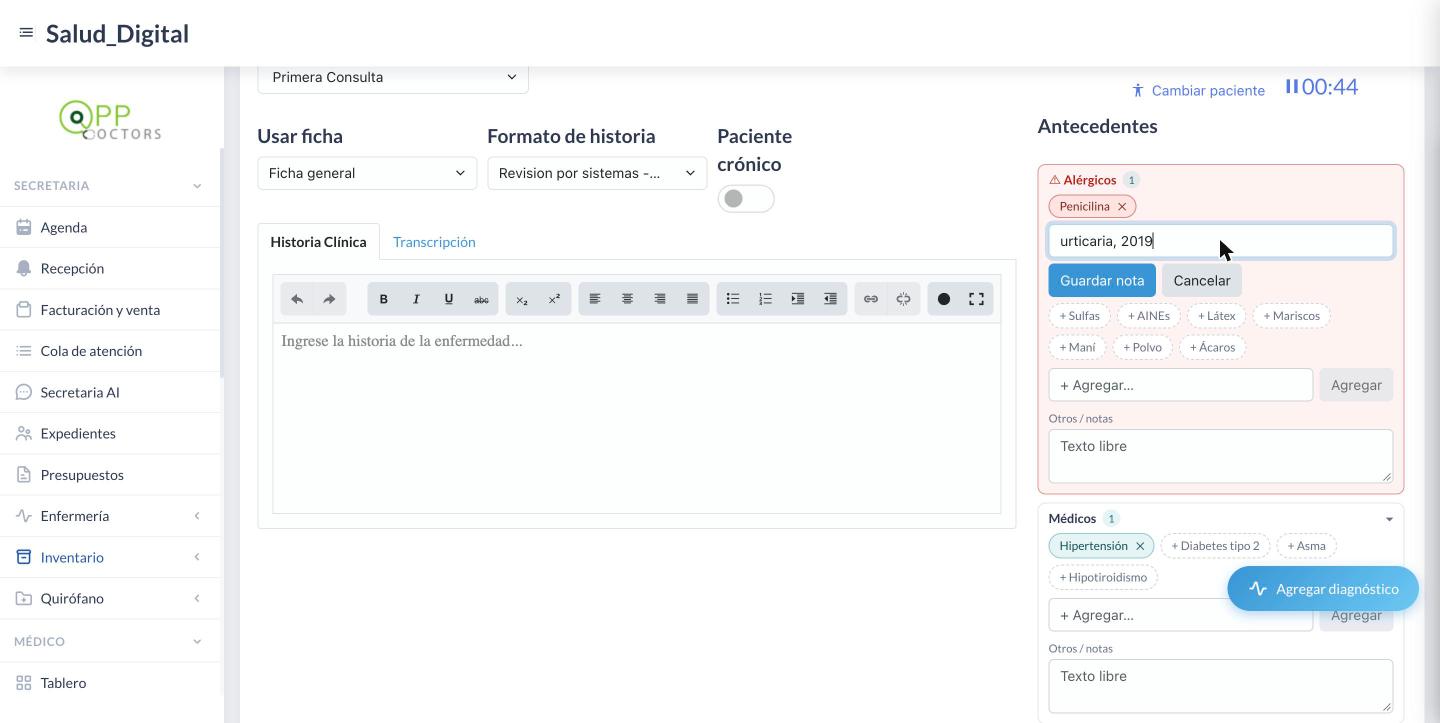Open the Formato de historia dropdown
The height and width of the screenshot is (723, 1440).
coord(597,173)
